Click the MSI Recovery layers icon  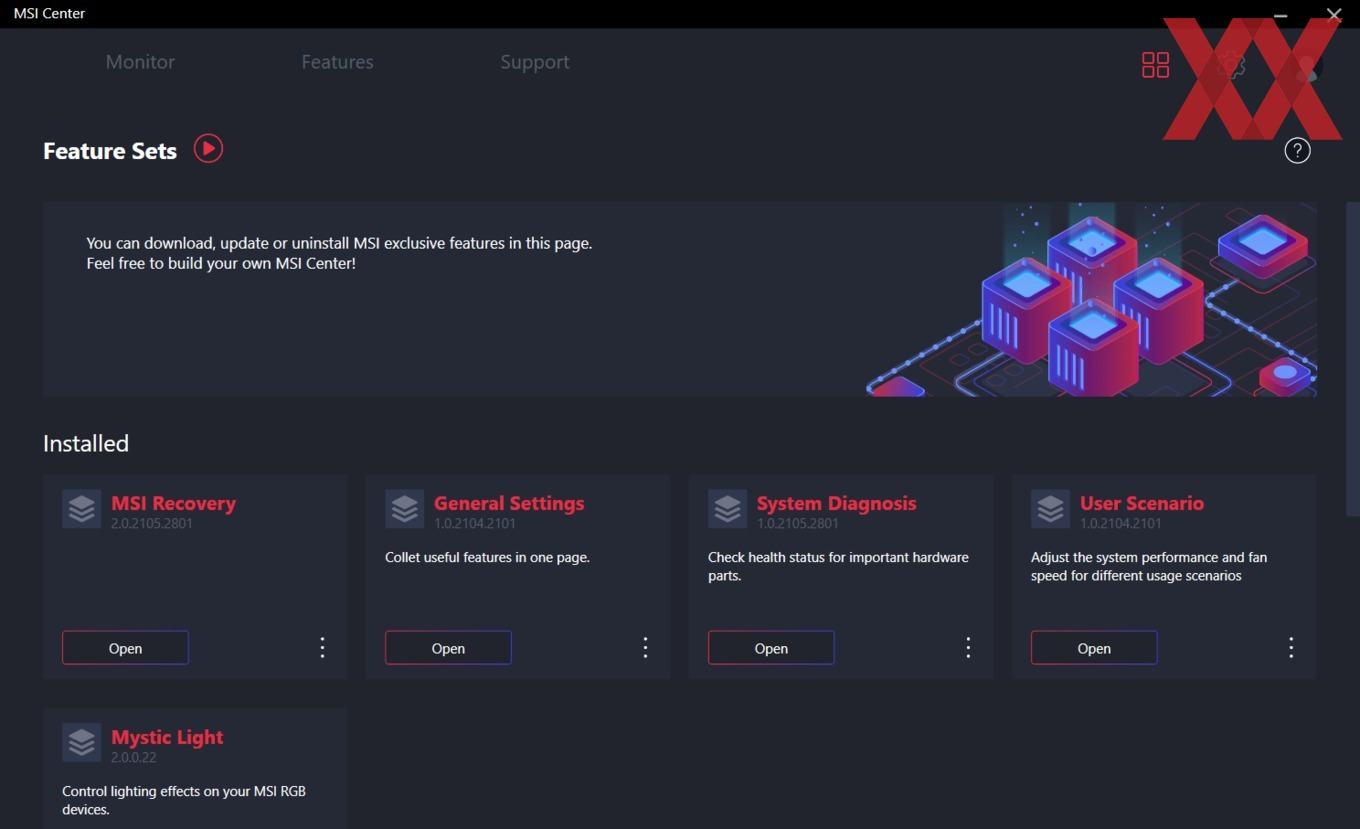(x=82, y=509)
